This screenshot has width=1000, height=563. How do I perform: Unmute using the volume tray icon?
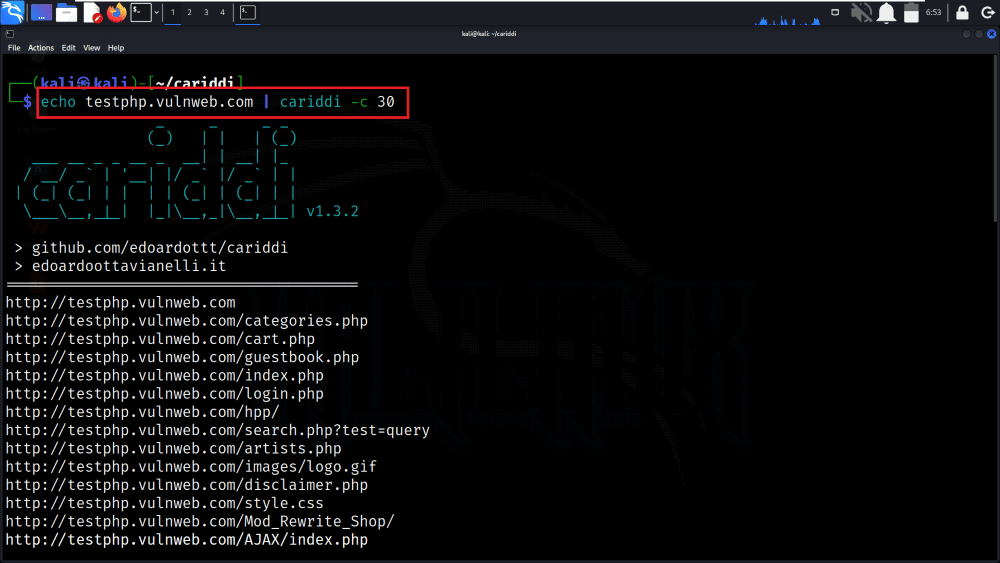pyautogui.click(x=861, y=12)
